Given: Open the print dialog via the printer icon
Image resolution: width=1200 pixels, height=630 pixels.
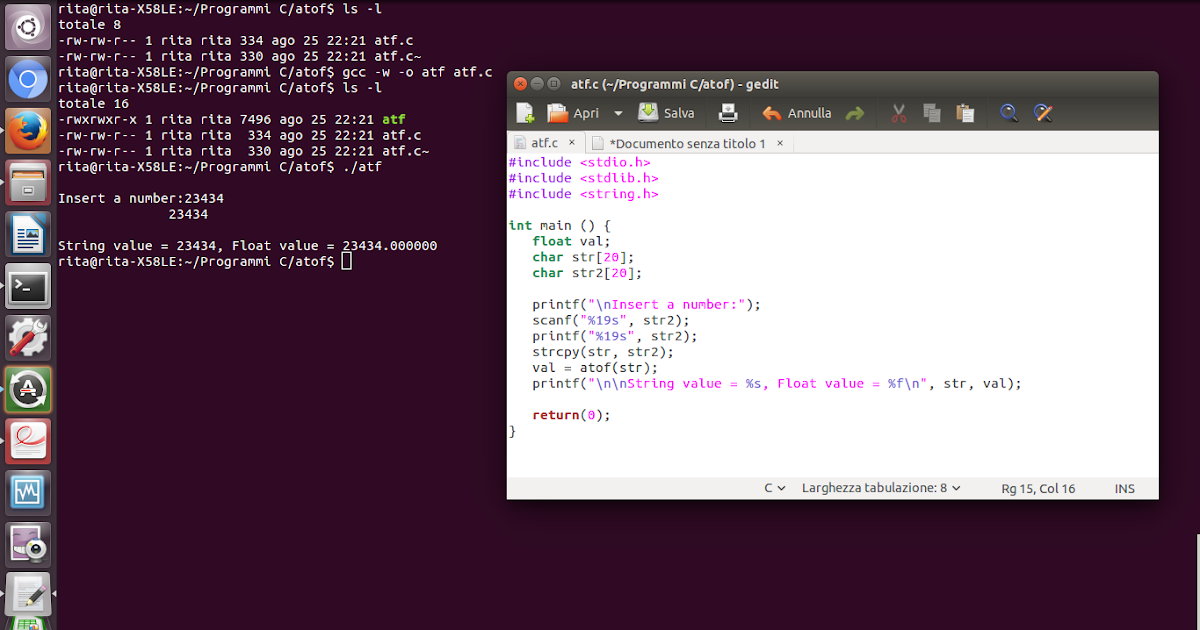Looking at the screenshot, I should coord(727,112).
